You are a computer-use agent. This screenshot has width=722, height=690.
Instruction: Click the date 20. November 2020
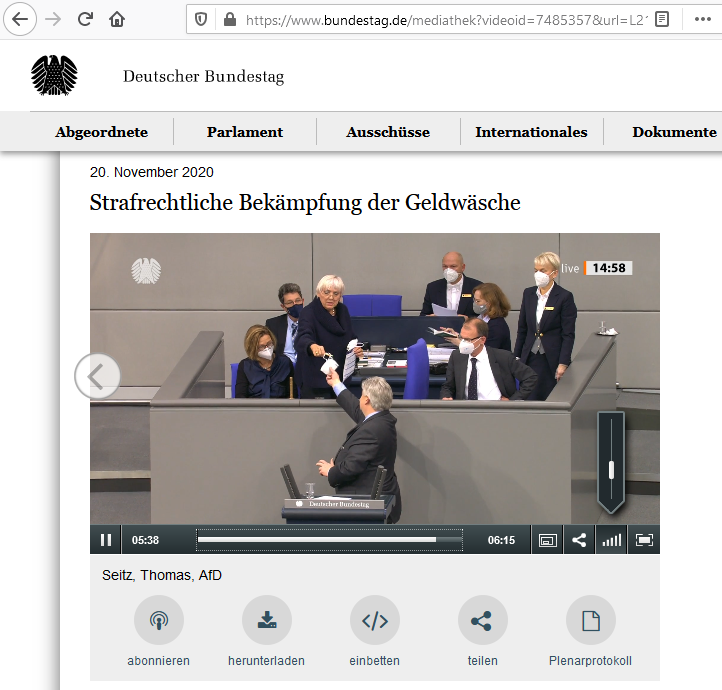tap(151, 172)
